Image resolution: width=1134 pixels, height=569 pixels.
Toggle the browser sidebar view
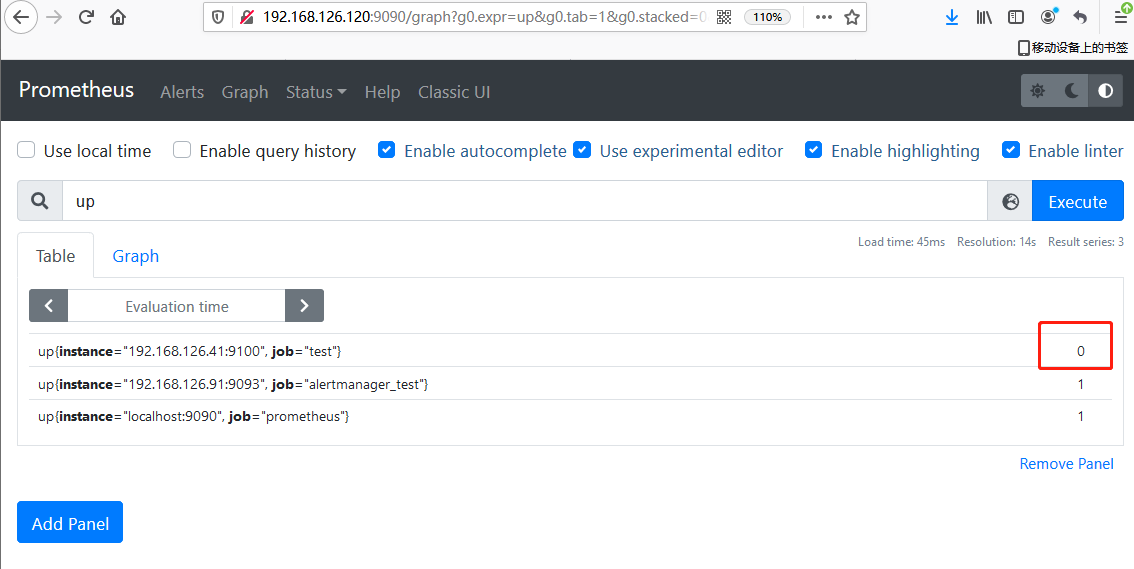pos(1016,17)
